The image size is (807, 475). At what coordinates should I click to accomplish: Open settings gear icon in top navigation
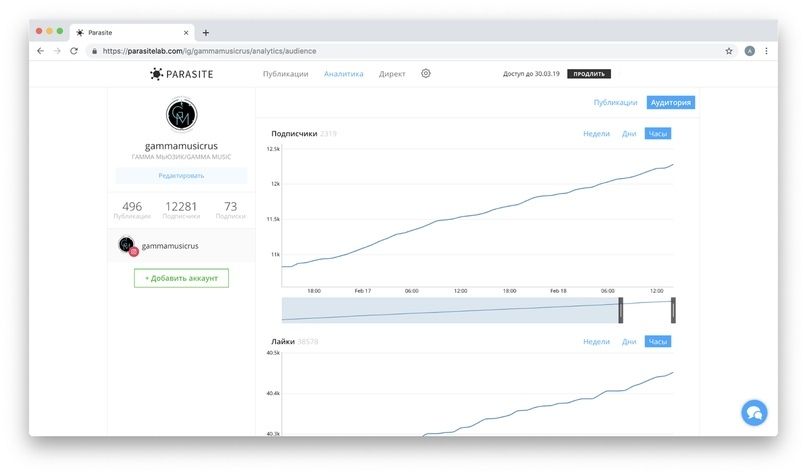coord(426,74)
